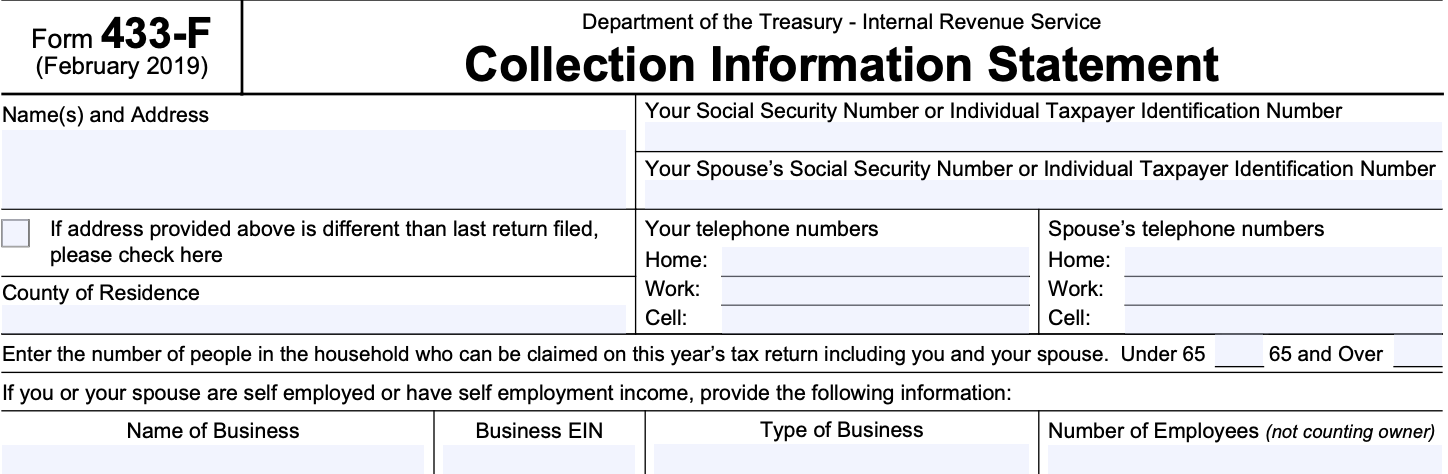This screenshot has width=1448, height=474.
Task: Click the Collection Information Statement heading
Action: (841, 64)
